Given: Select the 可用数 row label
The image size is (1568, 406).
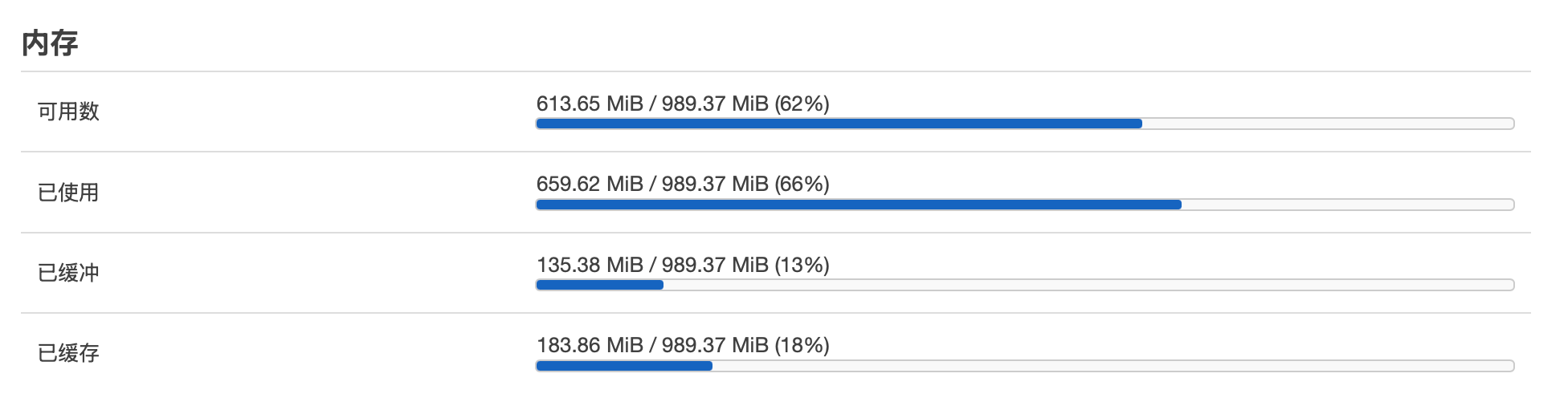Looking at the screenshot, I should point(68,112).
